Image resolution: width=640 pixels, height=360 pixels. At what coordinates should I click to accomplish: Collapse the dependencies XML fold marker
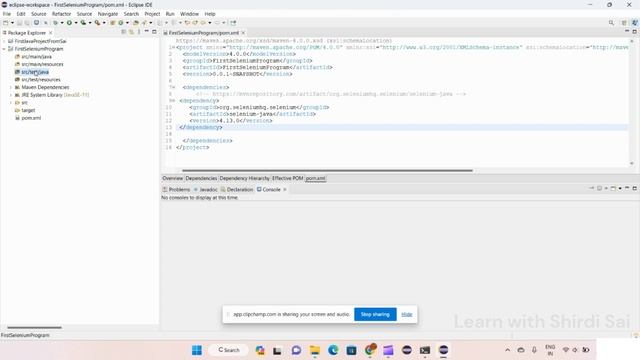coord(173,87)
